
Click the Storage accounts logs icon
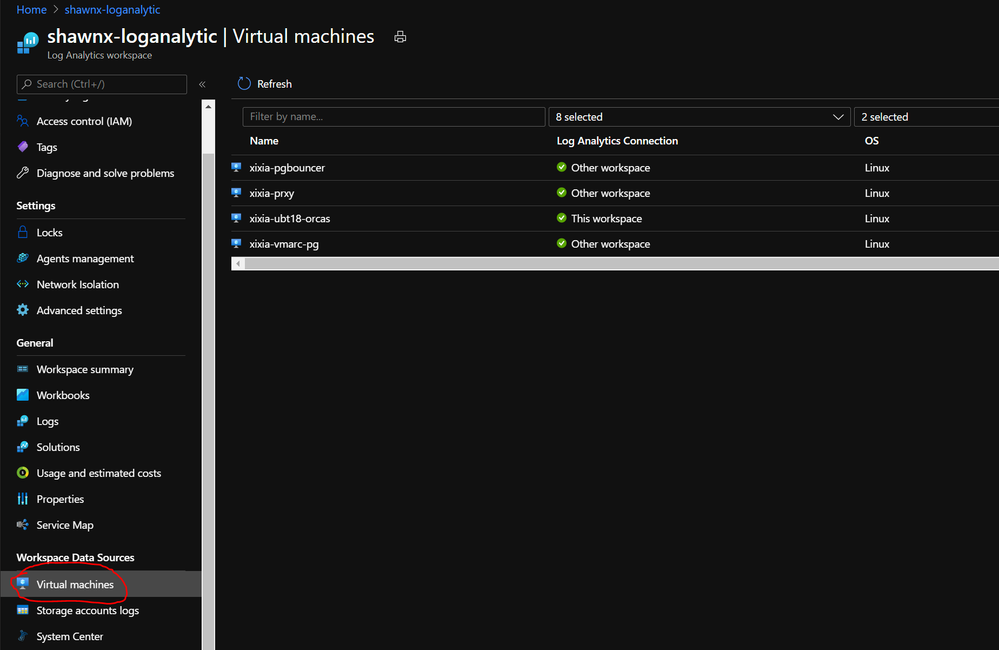point(23,610)
